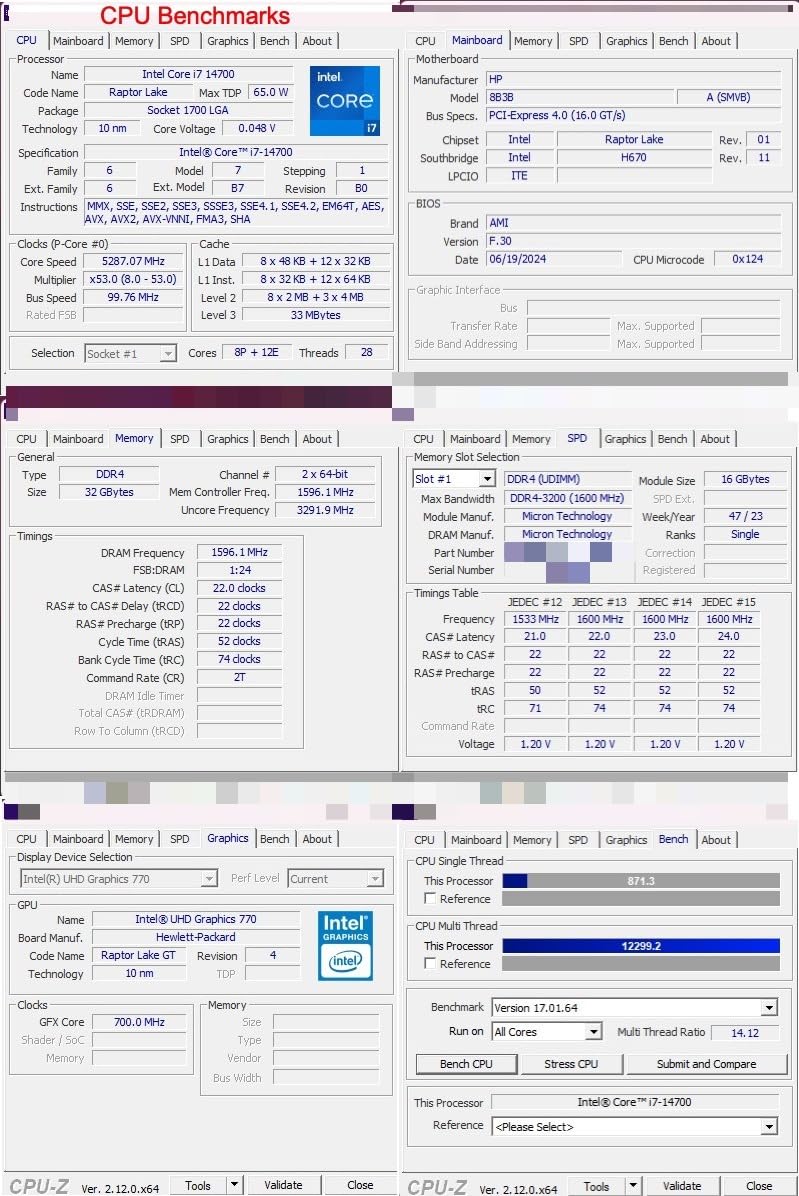Open About tab in the window showing Timings
The image size is (799, 1196).
point(317,439)
